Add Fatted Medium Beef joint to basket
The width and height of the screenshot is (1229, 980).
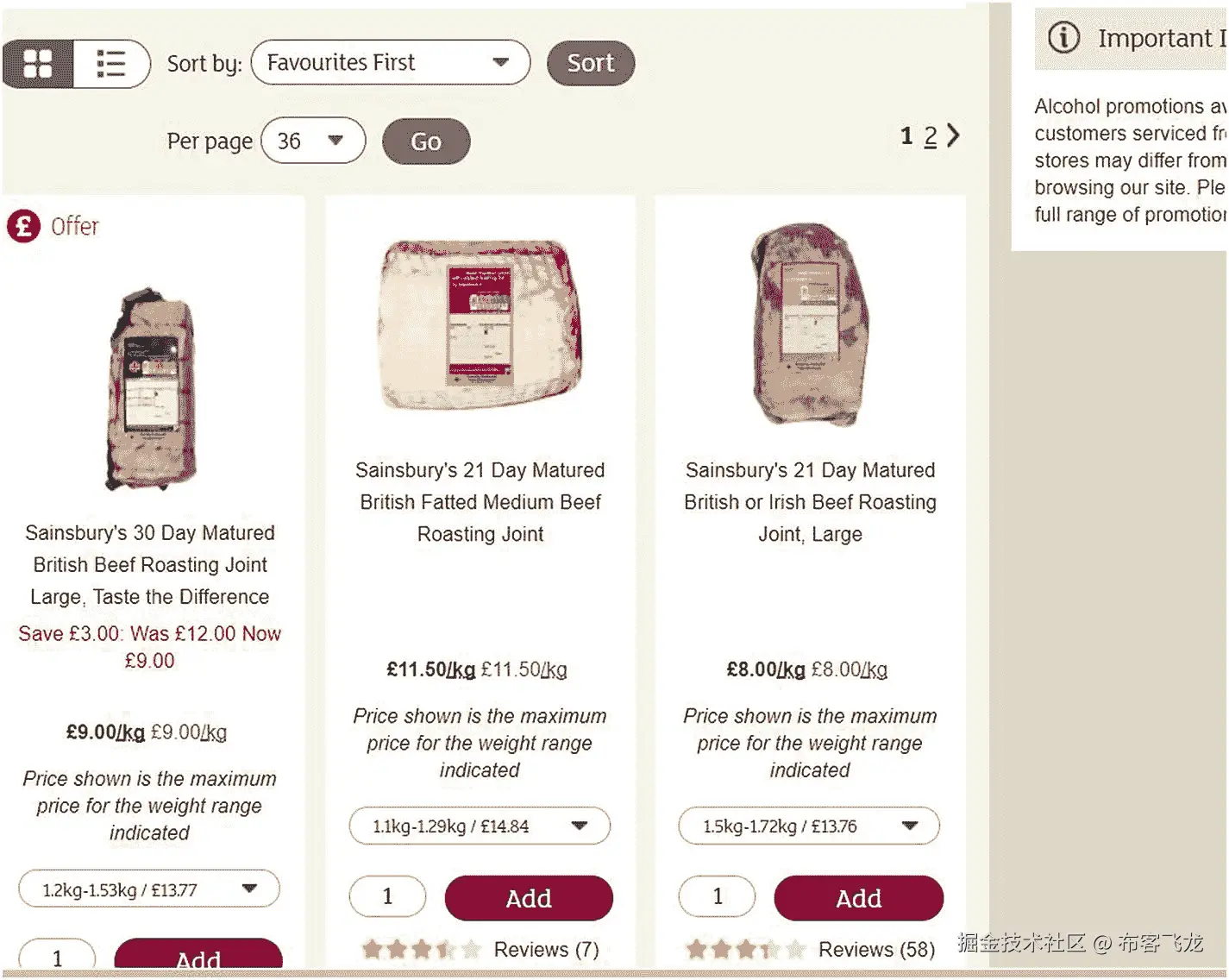click(x=529, y=898)
